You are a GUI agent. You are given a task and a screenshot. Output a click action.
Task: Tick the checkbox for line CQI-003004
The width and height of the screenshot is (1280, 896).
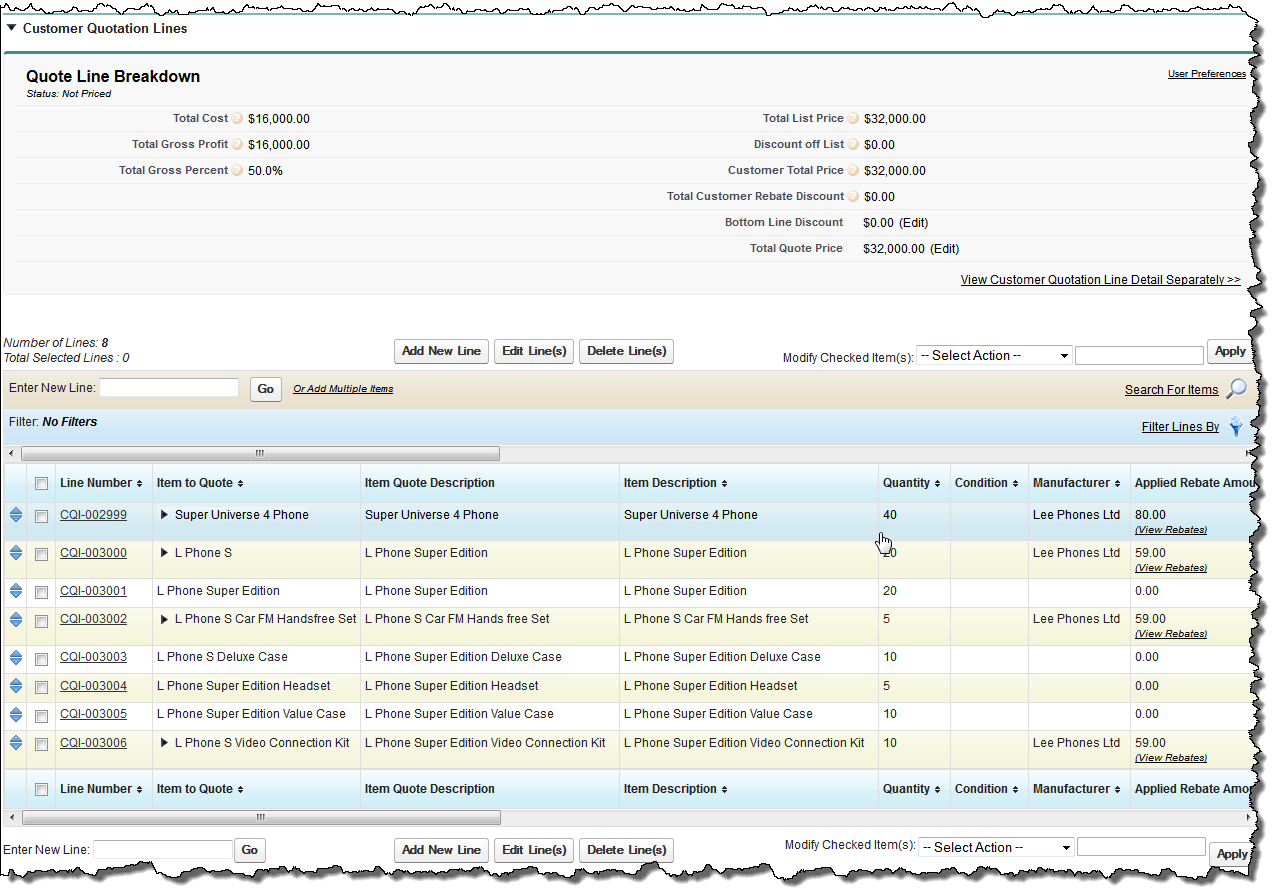(41, 688)
